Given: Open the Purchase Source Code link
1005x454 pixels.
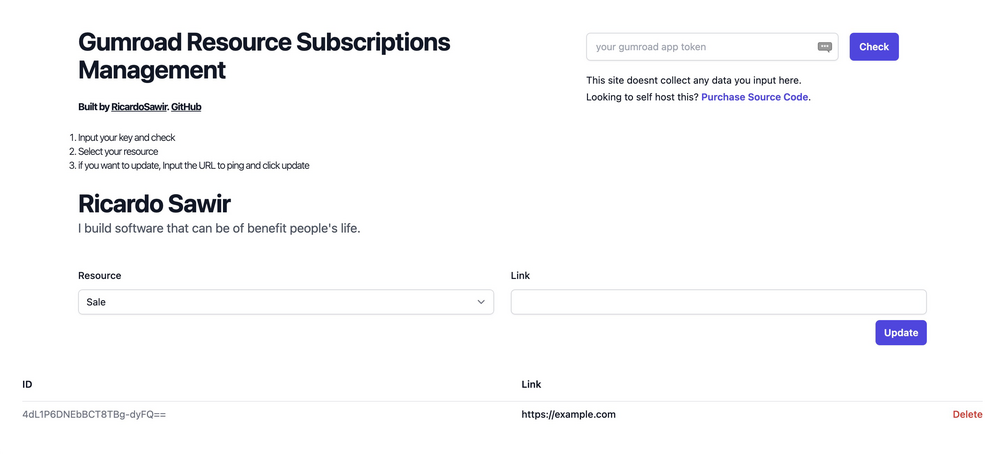Looking at the screenshot, I should (x=755, y=97).
